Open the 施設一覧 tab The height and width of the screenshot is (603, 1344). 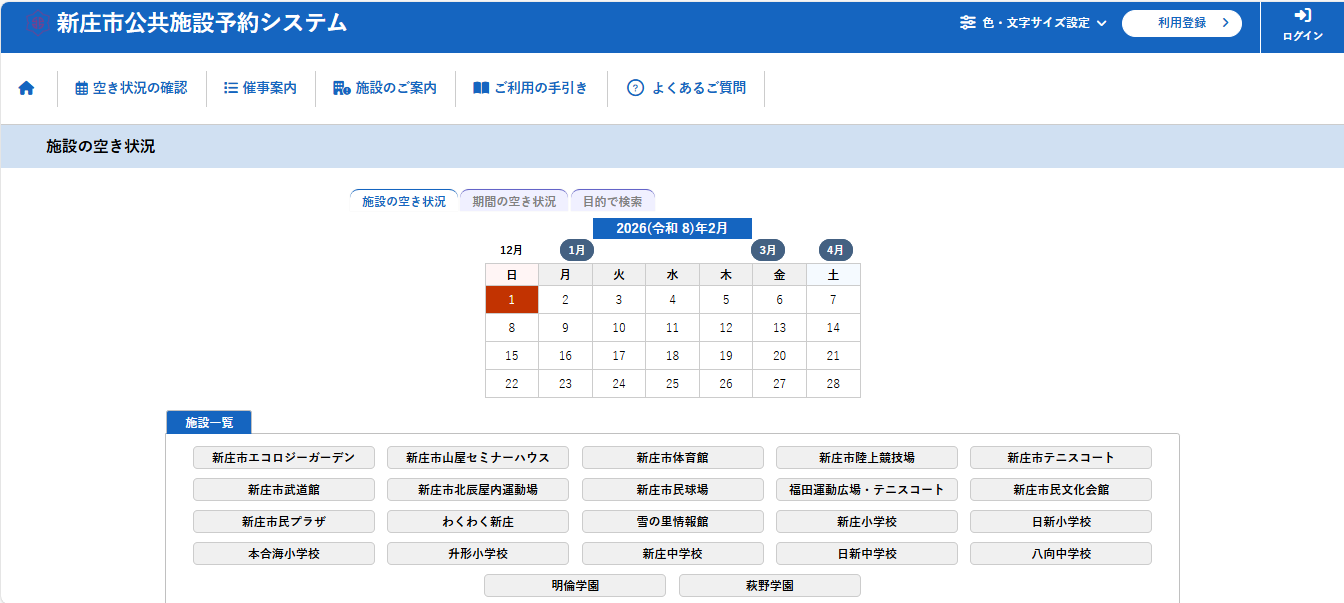click(x=209, y=423)
